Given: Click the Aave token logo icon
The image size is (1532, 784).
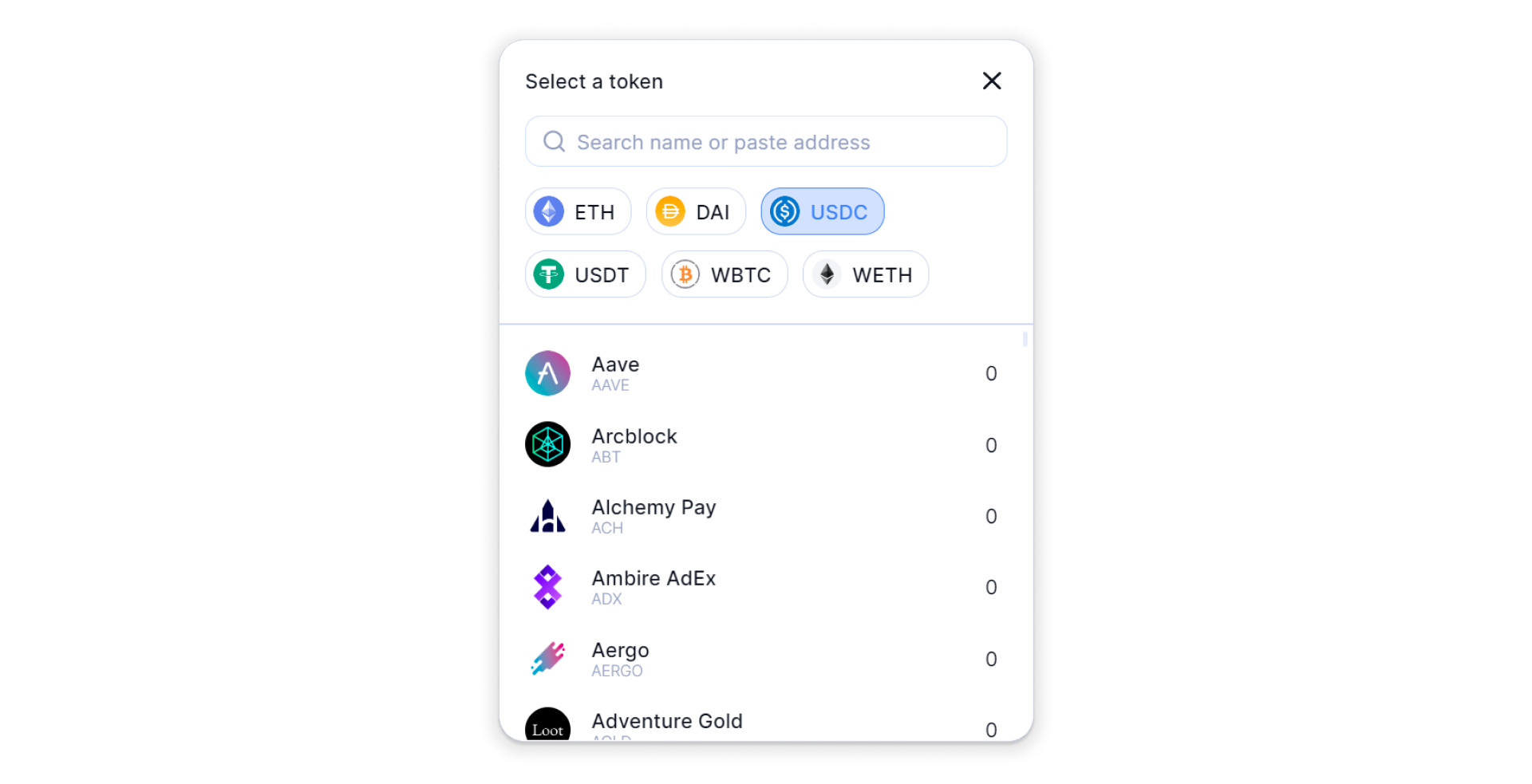Looking at the screenshot, I should [x=547, y=373].
